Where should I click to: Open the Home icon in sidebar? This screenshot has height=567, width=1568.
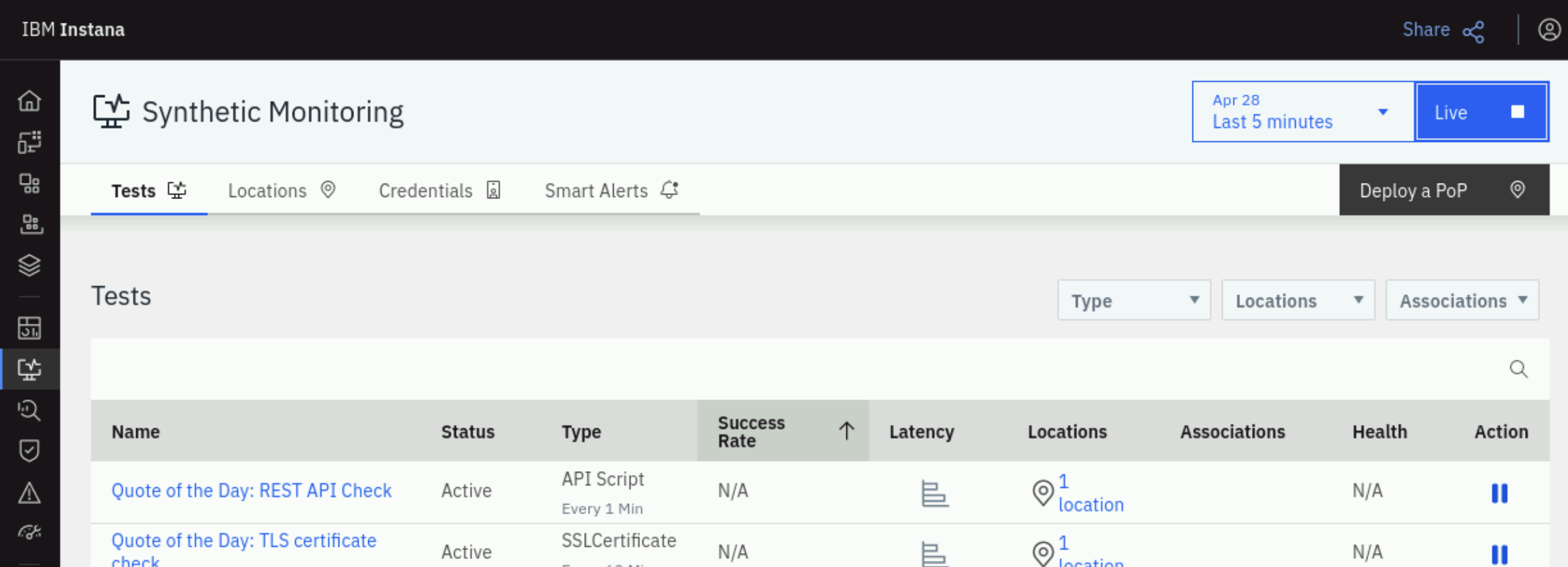(30, 101)
